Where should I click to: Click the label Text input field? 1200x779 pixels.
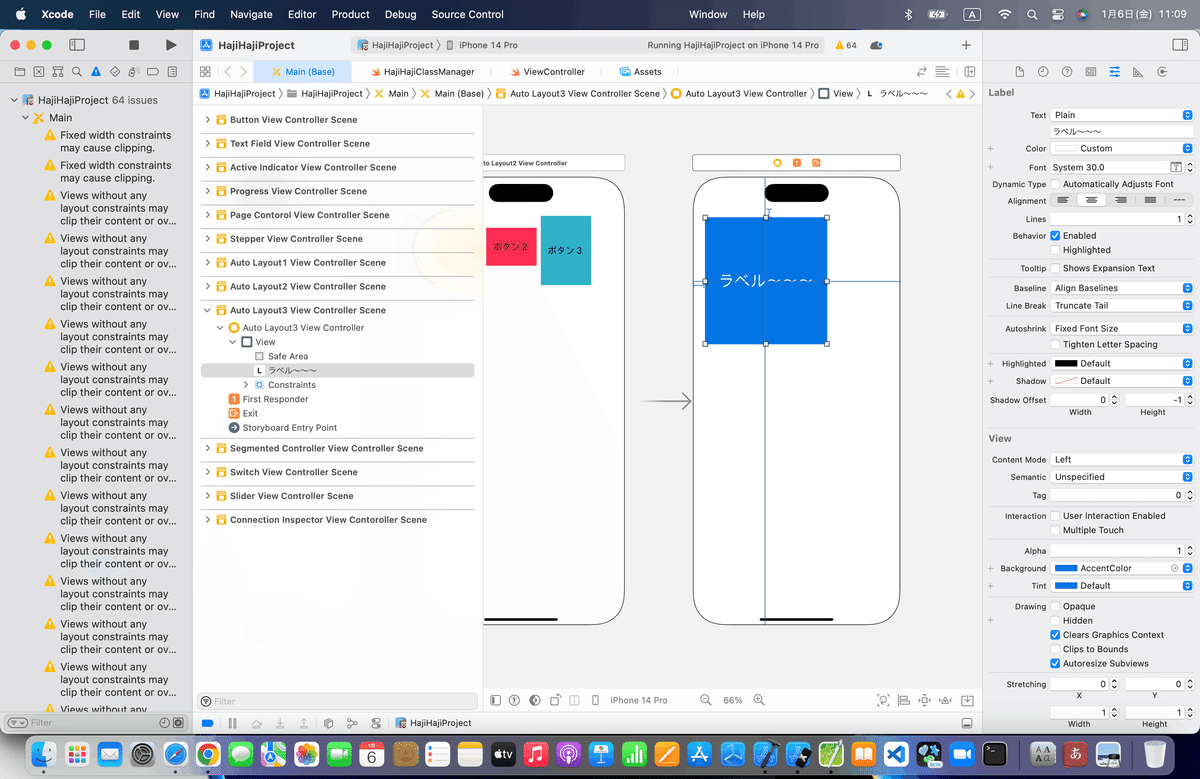(1122, 131)
